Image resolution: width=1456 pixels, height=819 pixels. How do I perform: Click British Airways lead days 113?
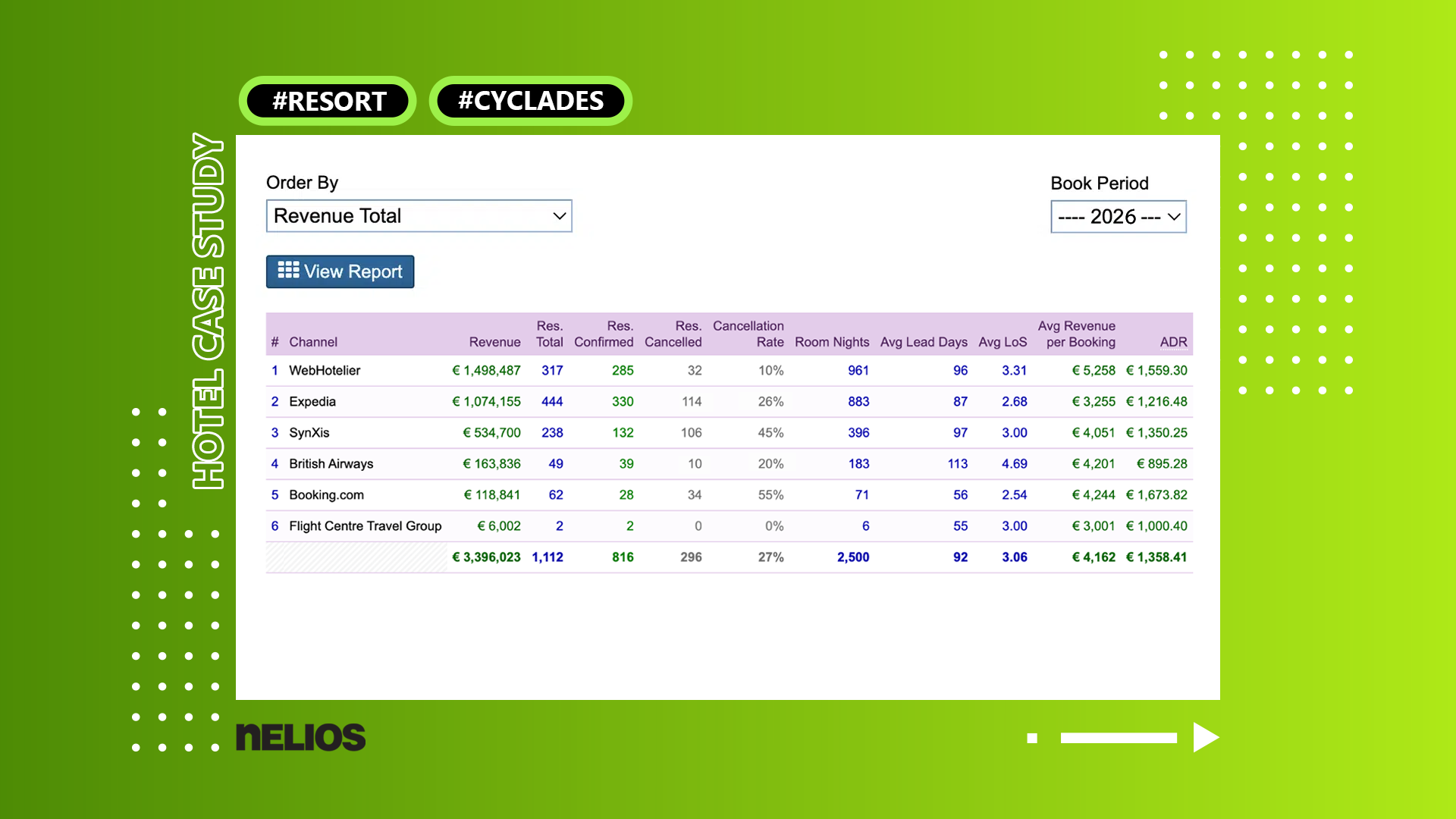(957, 464)
